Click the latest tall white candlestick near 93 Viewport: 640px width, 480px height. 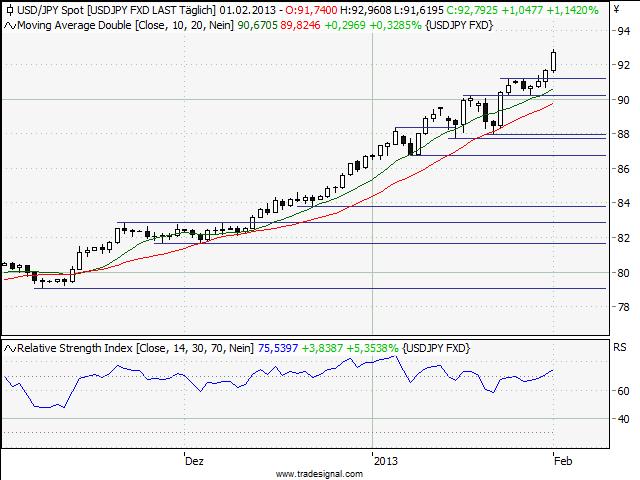pyautogui.click(x=554, y=61)
